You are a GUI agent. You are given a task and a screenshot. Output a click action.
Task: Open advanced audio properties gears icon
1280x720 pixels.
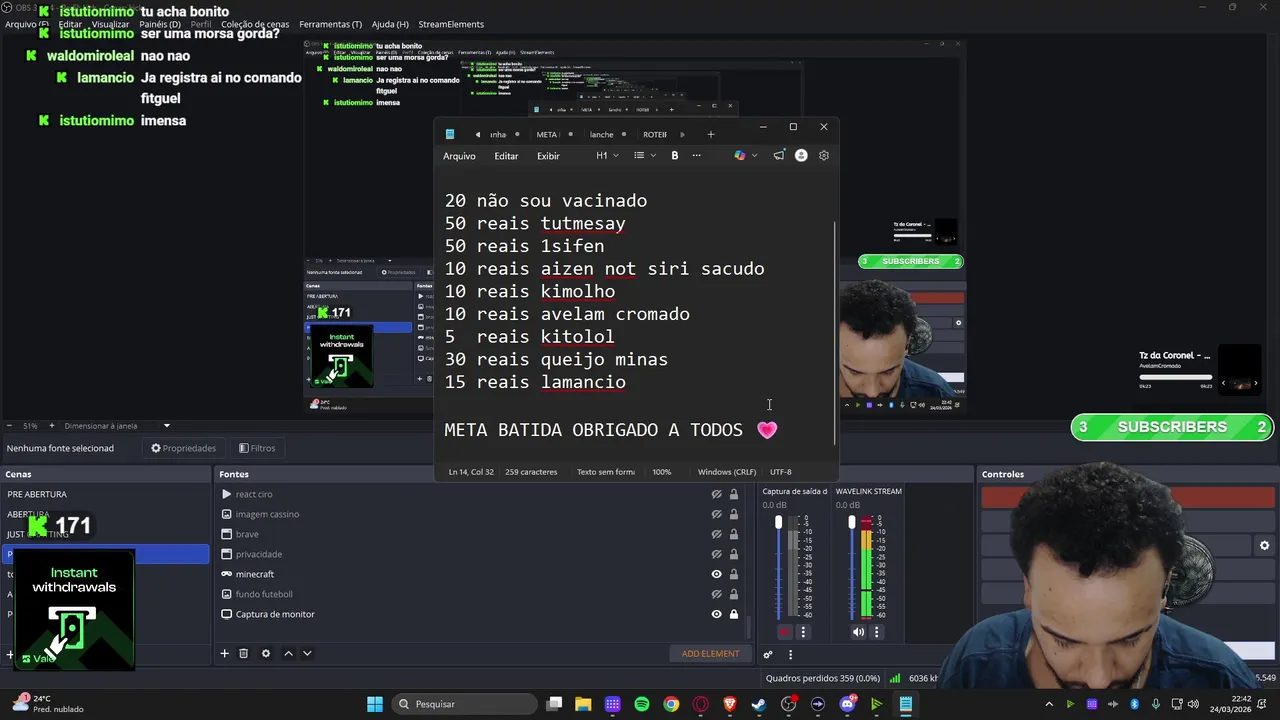click(x=768, y=655)
